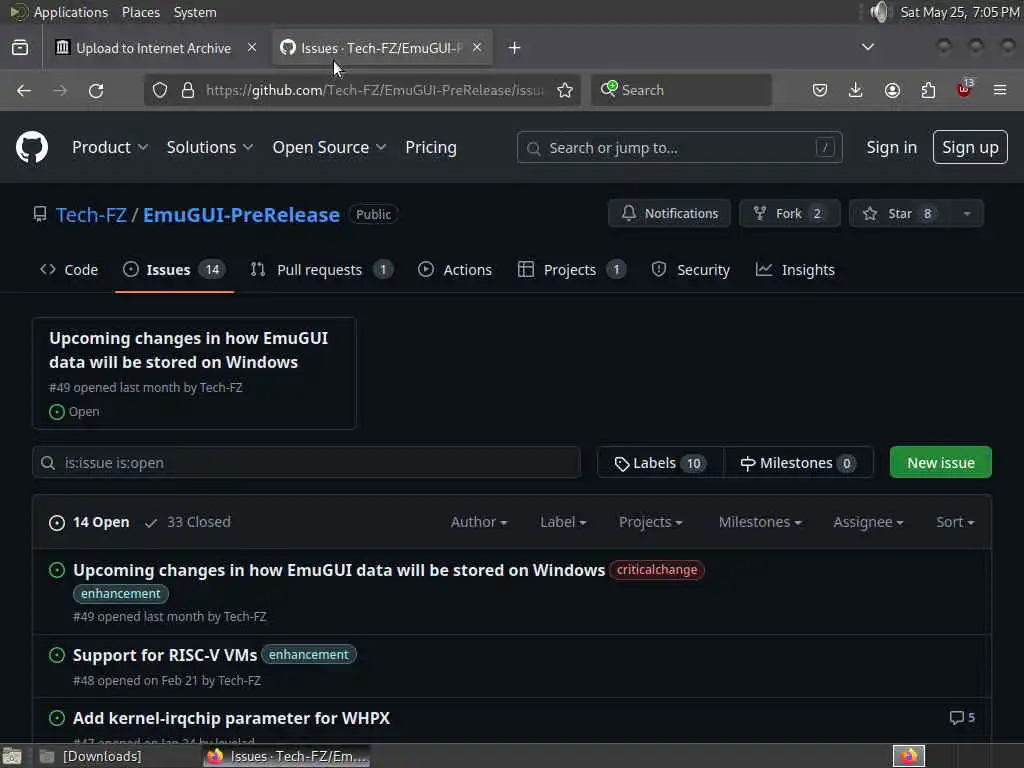Open the Firefox downloads arrow icon
Screen dimensions: 1024x768
point(856,90)
